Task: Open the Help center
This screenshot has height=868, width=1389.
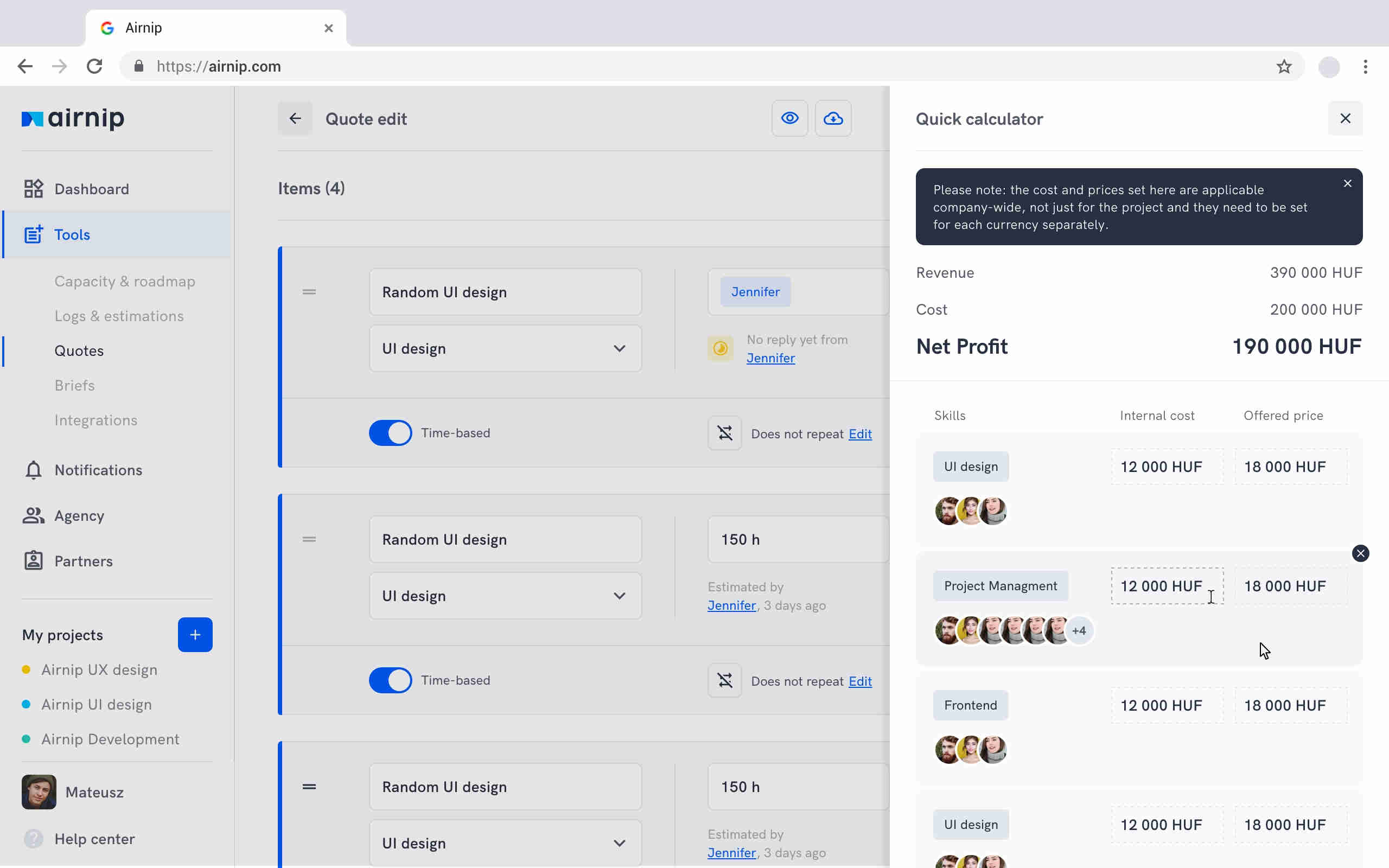Action: [79, 839]
